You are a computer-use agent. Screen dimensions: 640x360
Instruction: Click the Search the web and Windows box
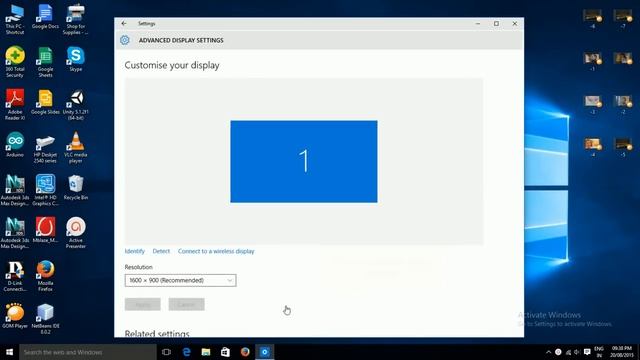coord(88,352)
